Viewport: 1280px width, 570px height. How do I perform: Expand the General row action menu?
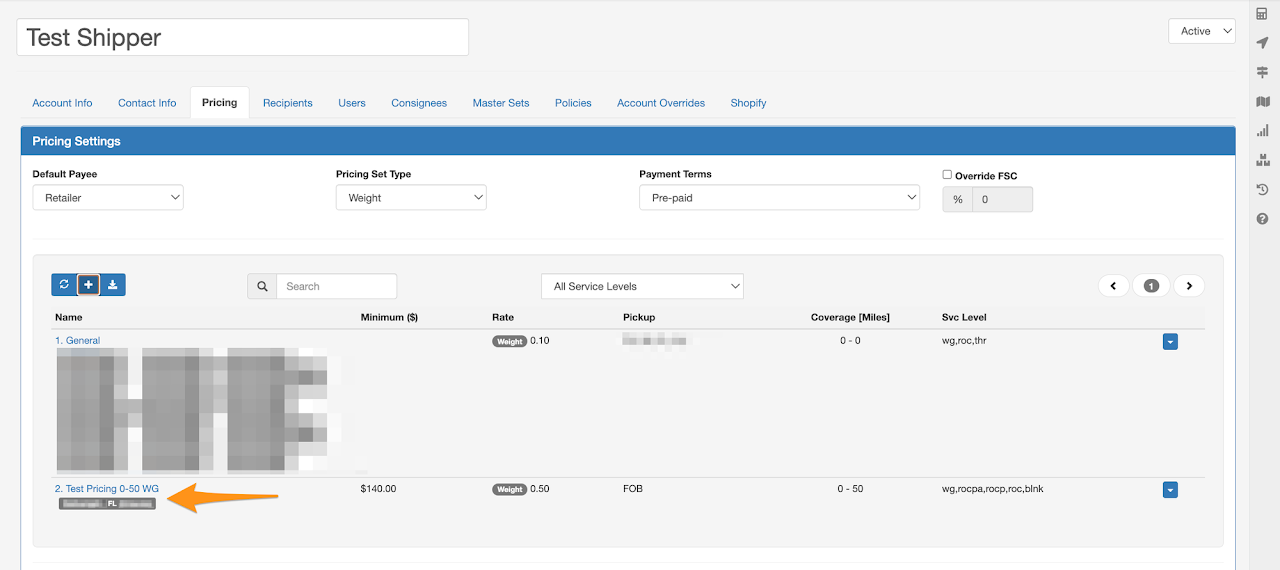point(1170,342)
